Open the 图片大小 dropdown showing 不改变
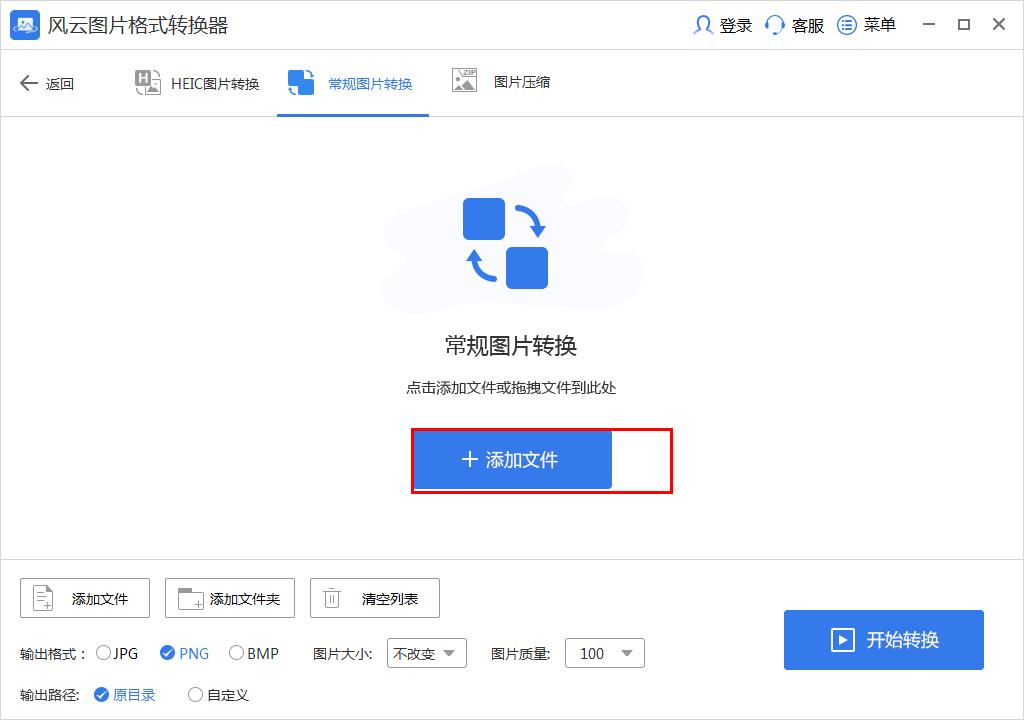 click(x=427, y=653)
